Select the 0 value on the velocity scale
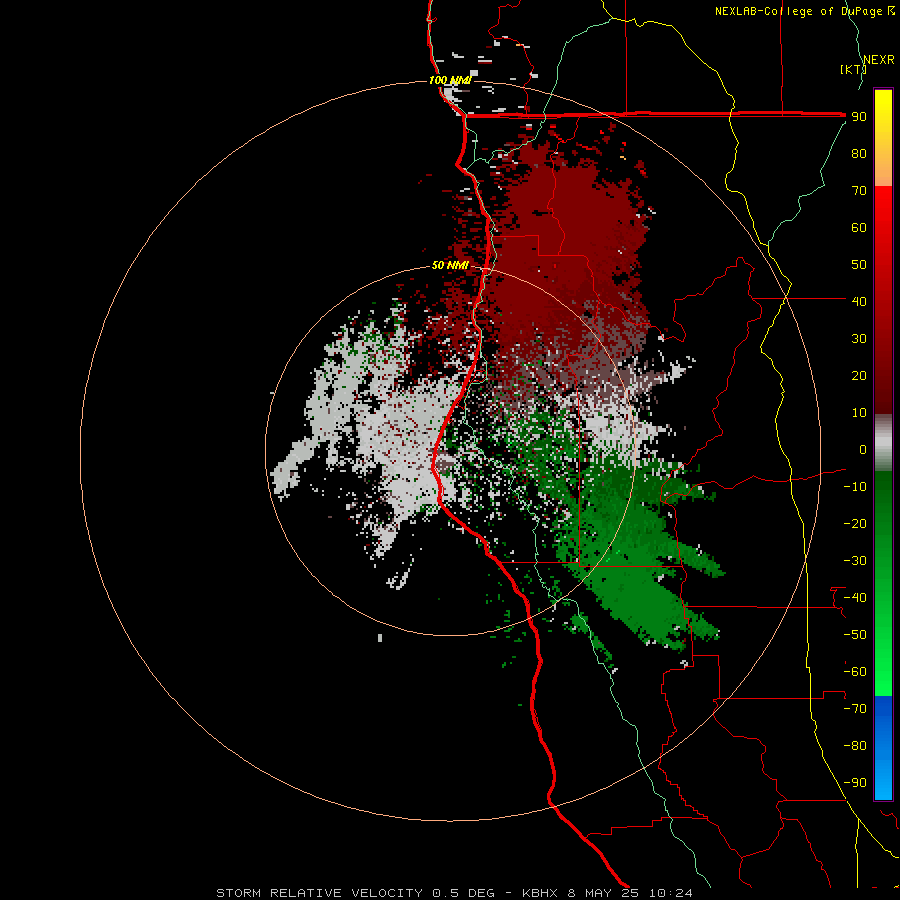The width and height of the screenshot is (900, 900). tap(863, 449)
